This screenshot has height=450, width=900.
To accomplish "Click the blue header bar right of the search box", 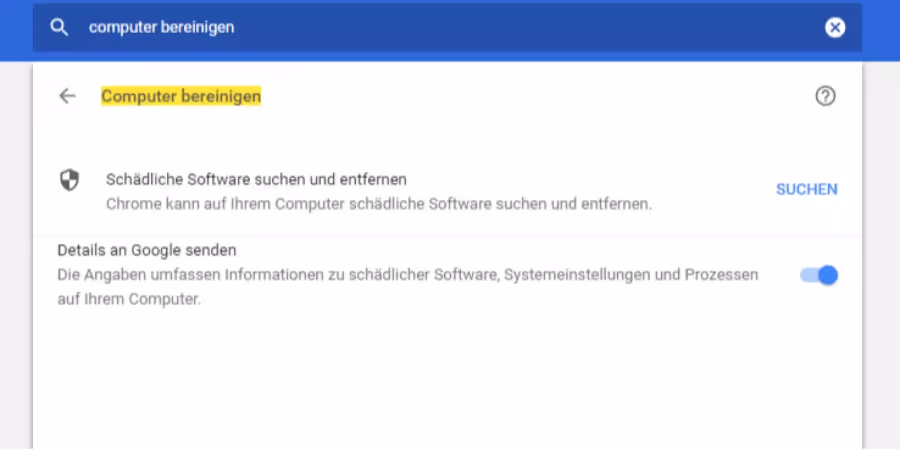I will [881, 30].
